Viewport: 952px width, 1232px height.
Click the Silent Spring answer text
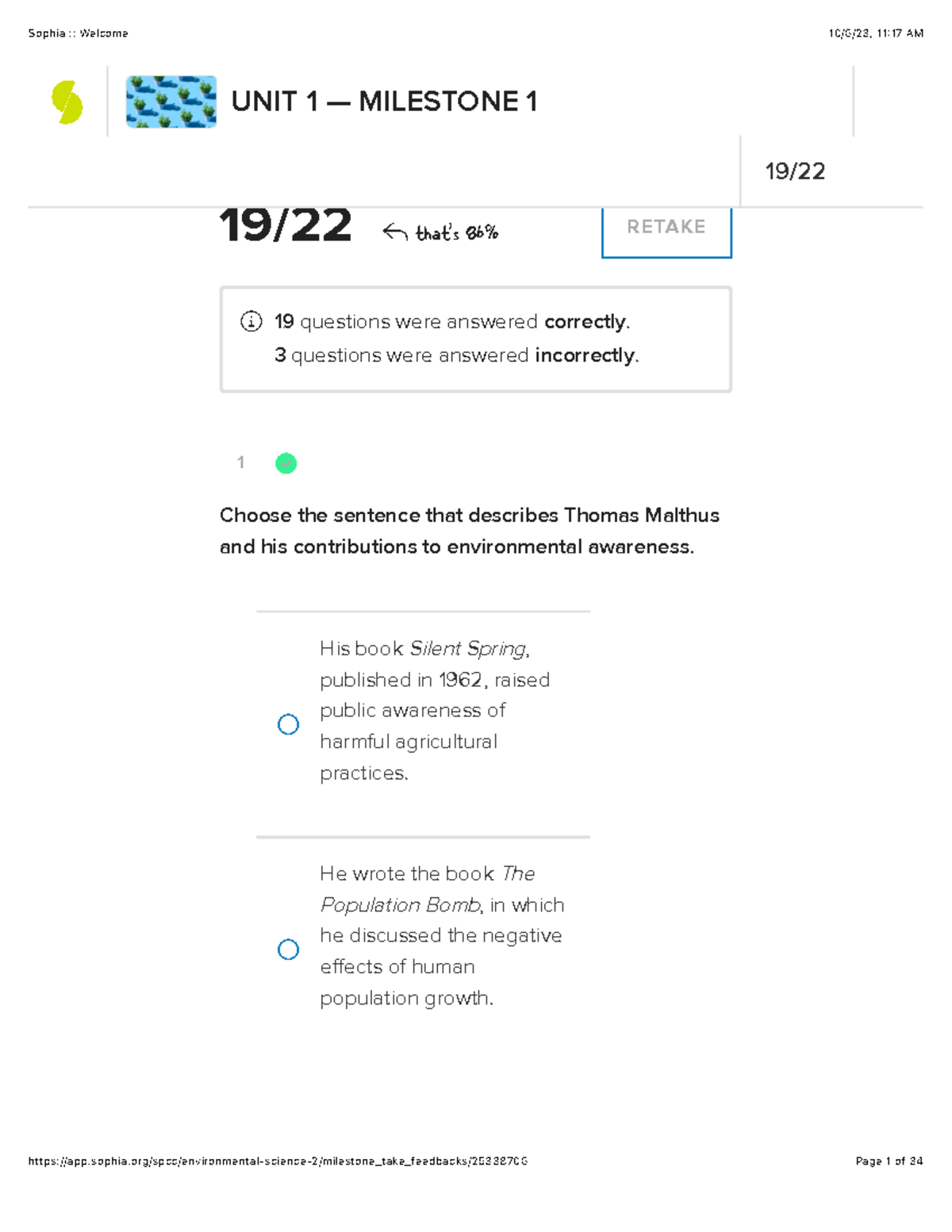(x=435, y=710)
